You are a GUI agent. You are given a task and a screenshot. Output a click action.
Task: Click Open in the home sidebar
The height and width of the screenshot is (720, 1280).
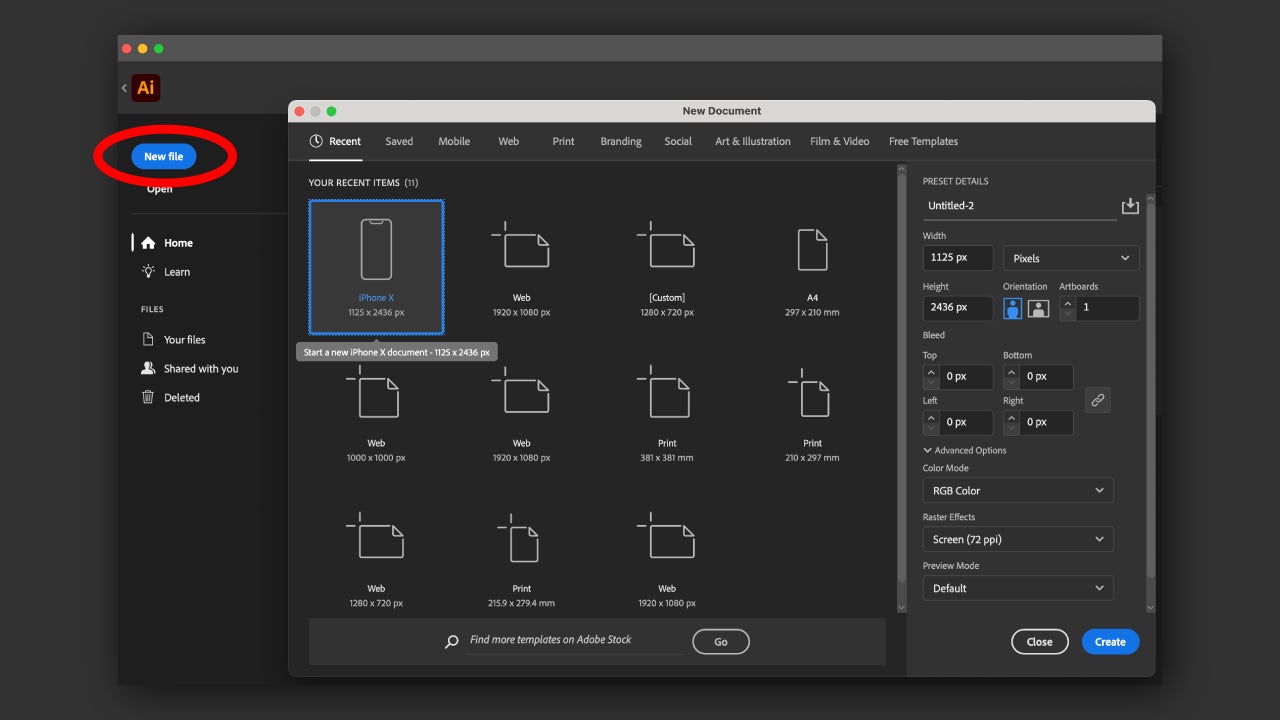click(159, 189)
